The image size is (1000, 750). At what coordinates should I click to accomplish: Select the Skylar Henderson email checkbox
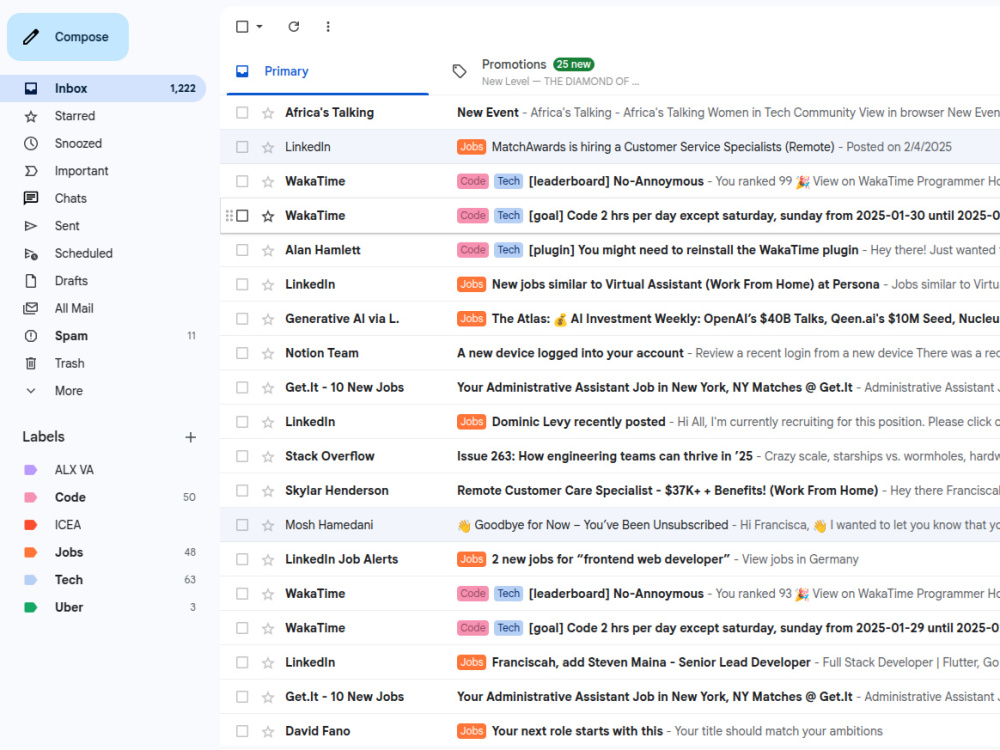click(242, 491)
